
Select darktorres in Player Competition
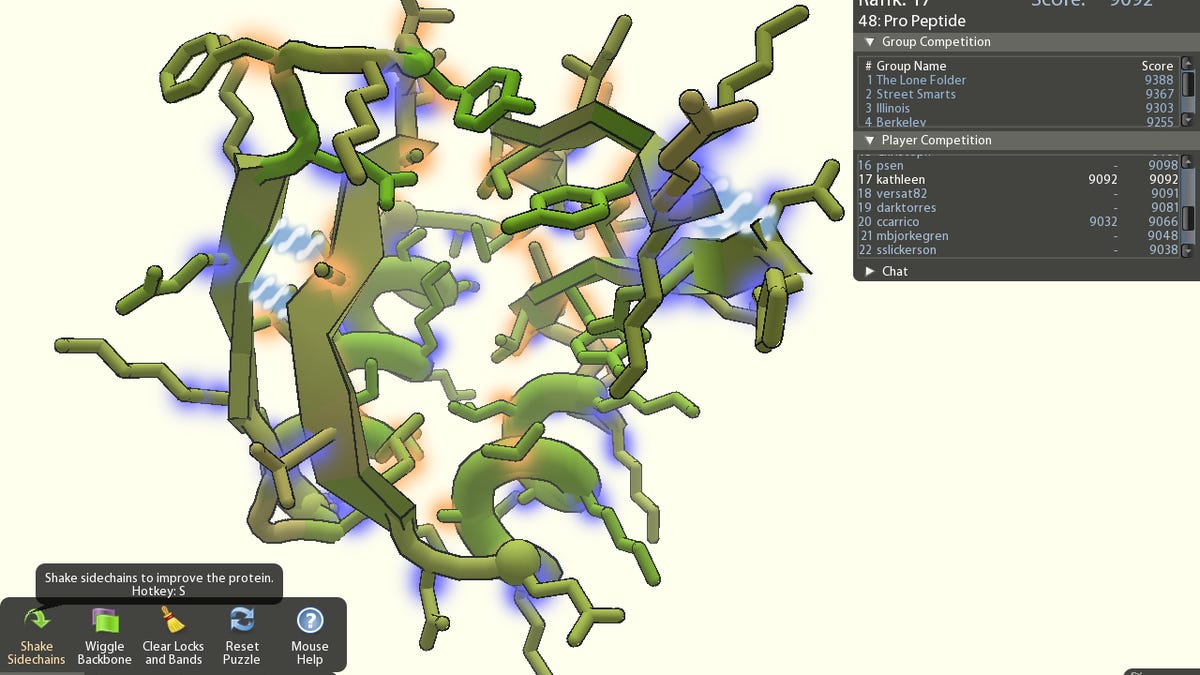pyautogui.click(x=904, y=207)
